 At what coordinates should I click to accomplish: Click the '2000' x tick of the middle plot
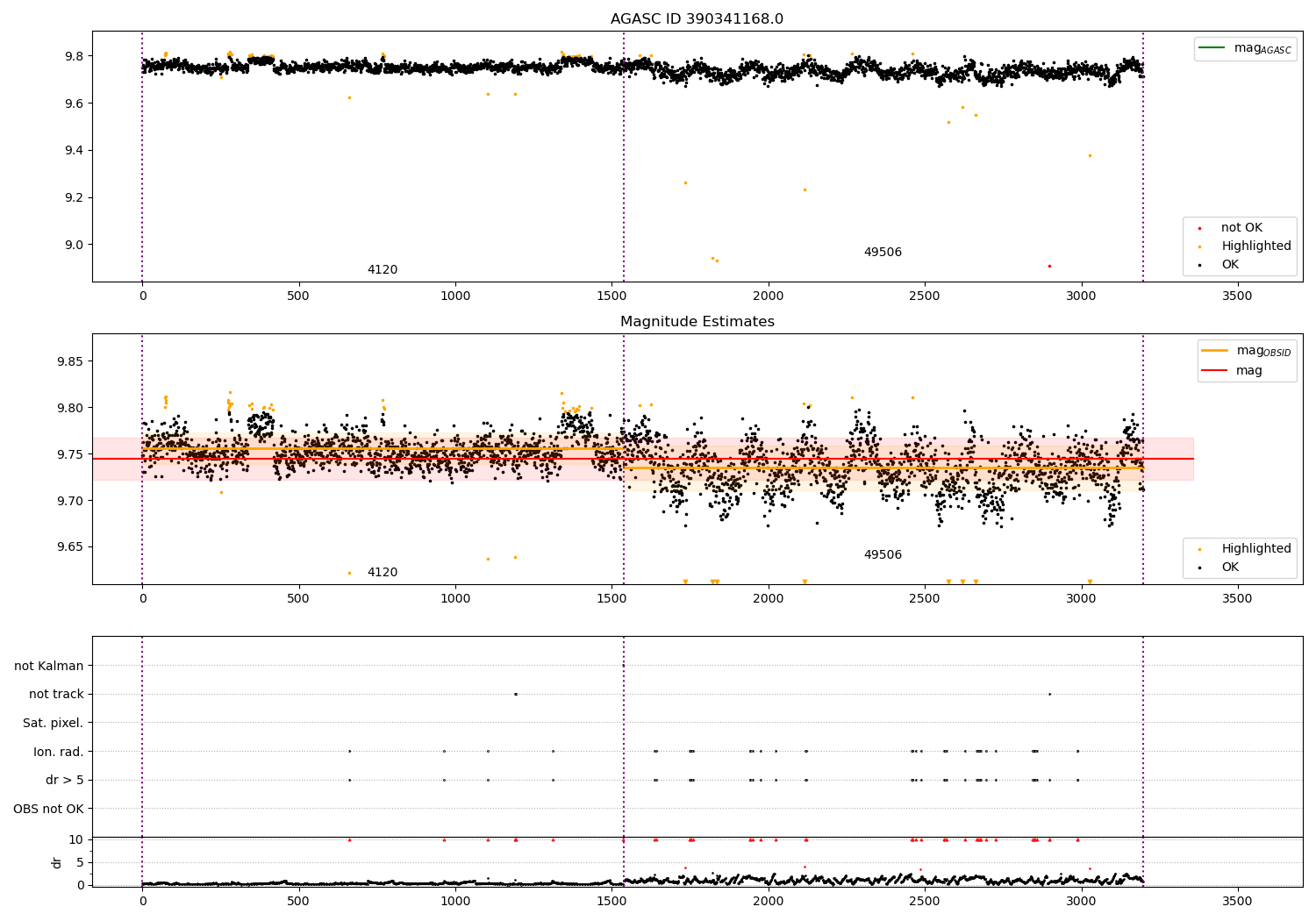tap(769, 599)
